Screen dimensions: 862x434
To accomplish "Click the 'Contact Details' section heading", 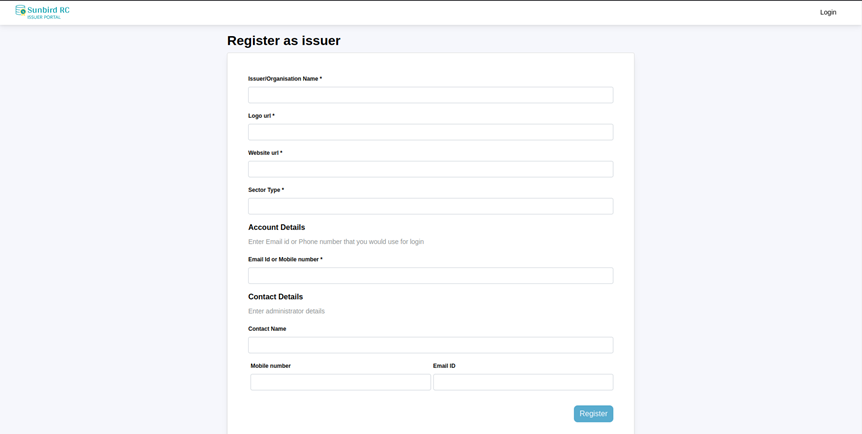I will click(275, 296).
